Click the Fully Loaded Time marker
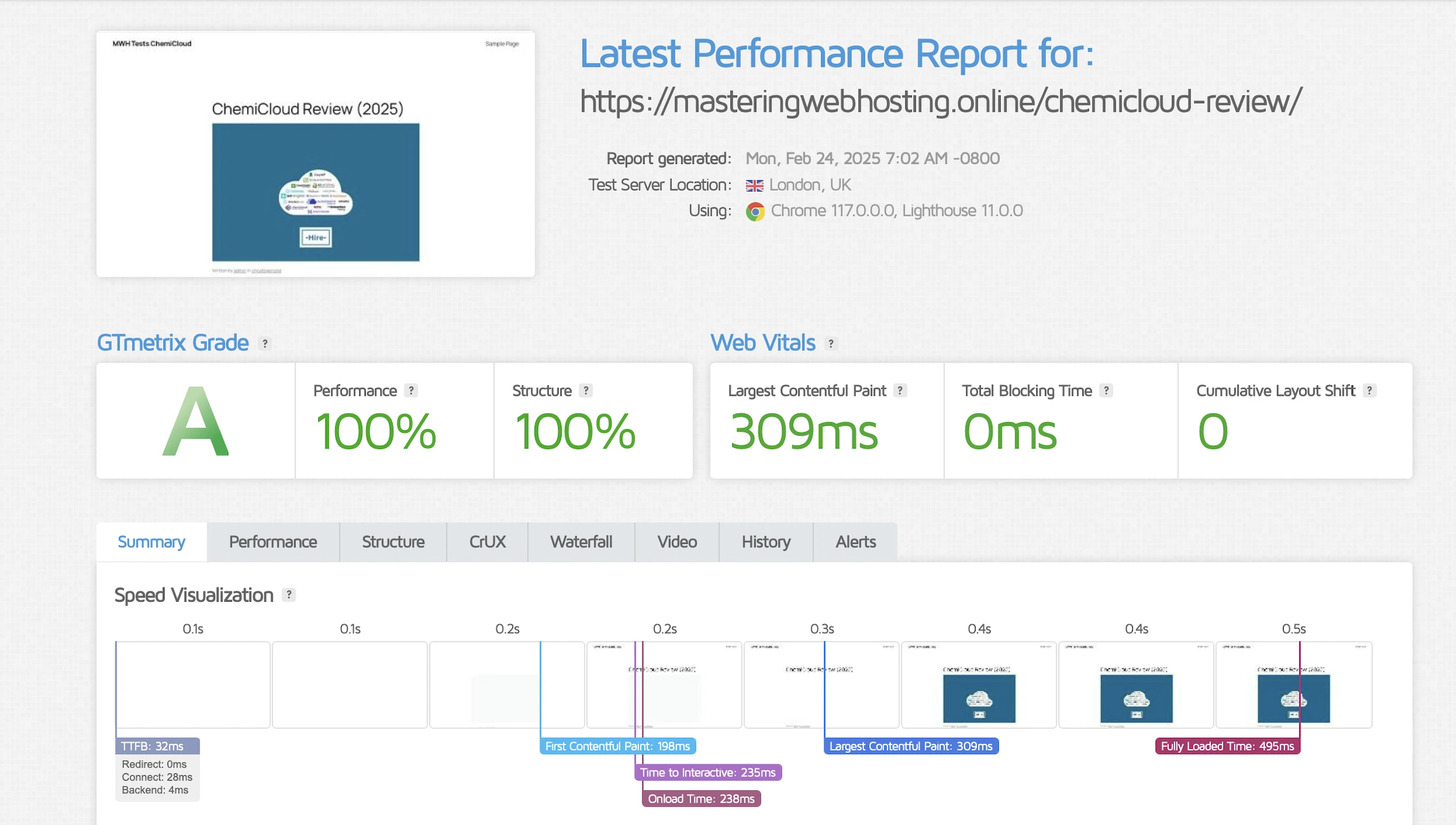The image size is (1456, 825). (x=1227, y=746)
